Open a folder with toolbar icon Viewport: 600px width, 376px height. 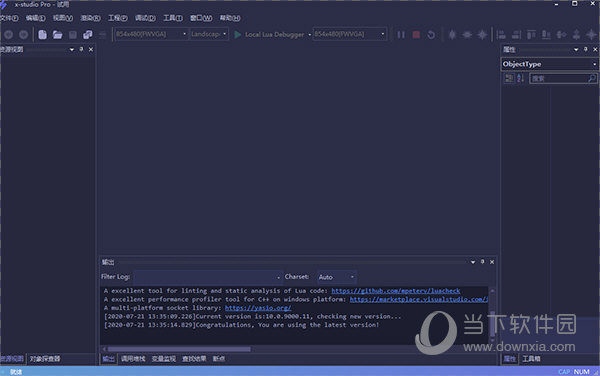tap(57, 35)
